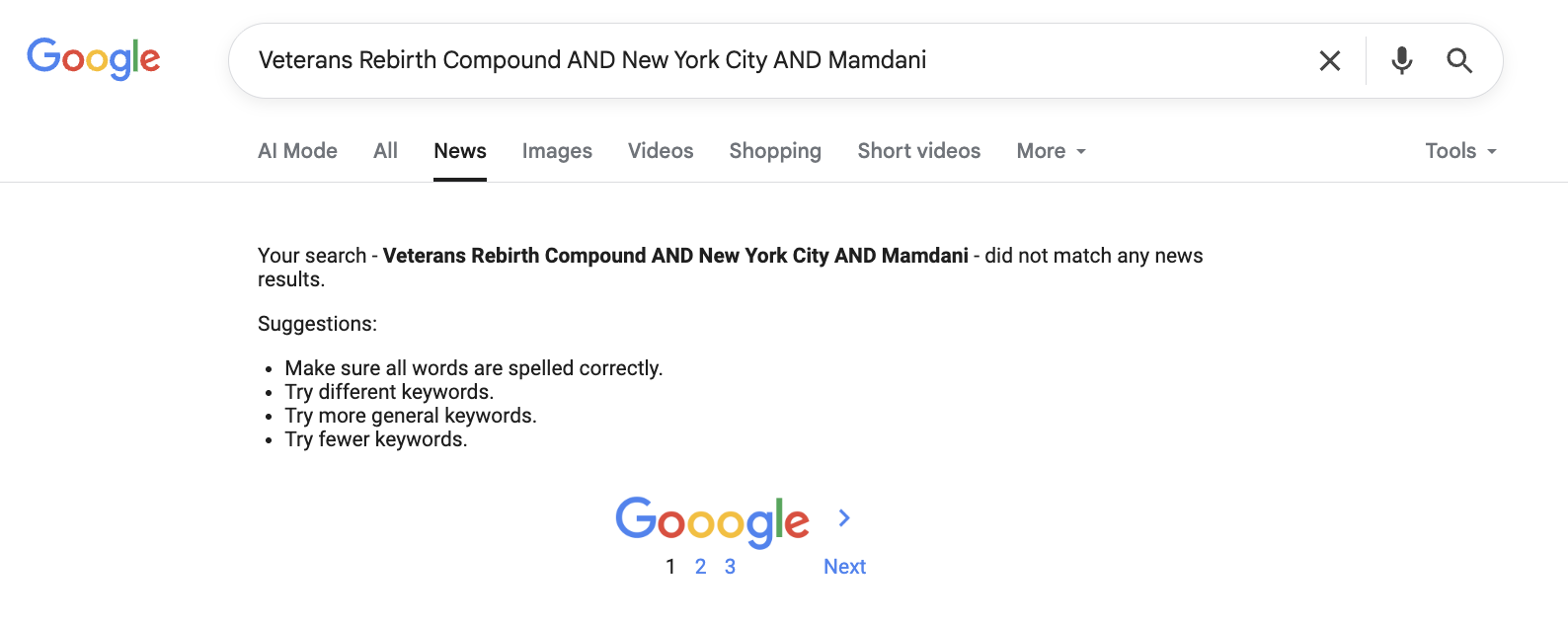Click current page number 1
Screen dimensions: 1568x626
pyautogui.click(x=670, y=567)
